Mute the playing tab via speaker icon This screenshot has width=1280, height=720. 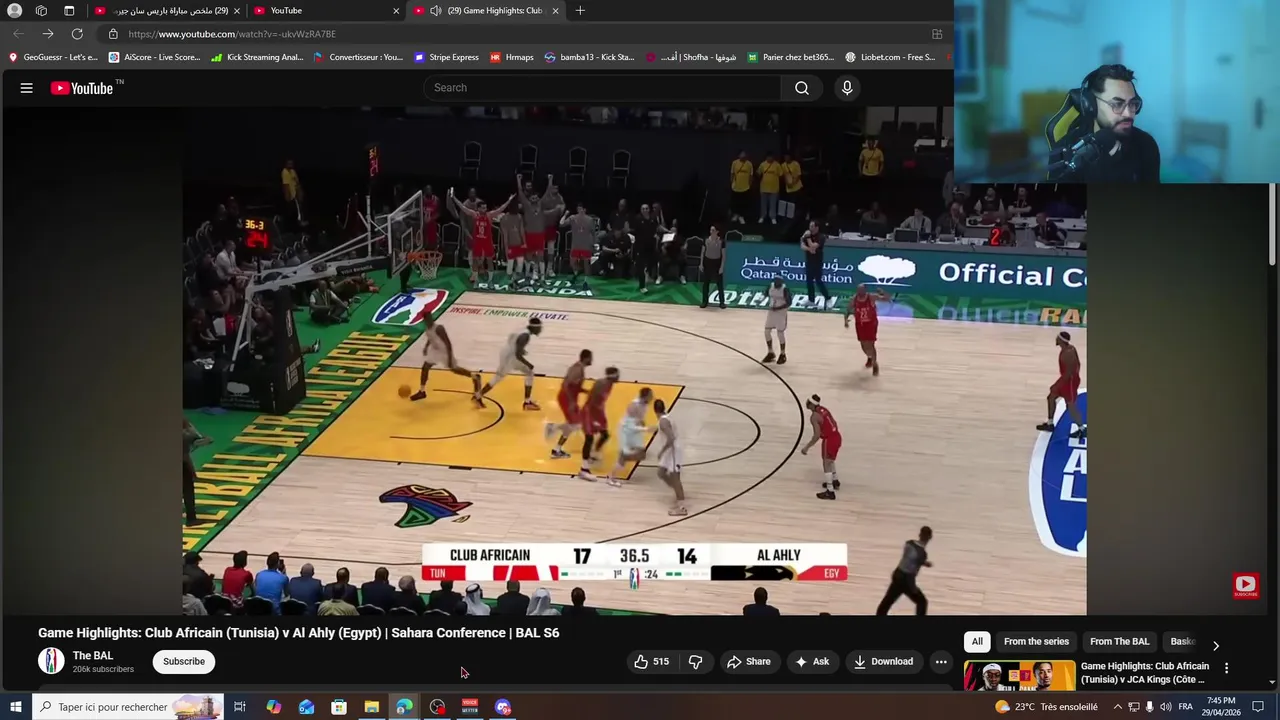coord(436,11)
